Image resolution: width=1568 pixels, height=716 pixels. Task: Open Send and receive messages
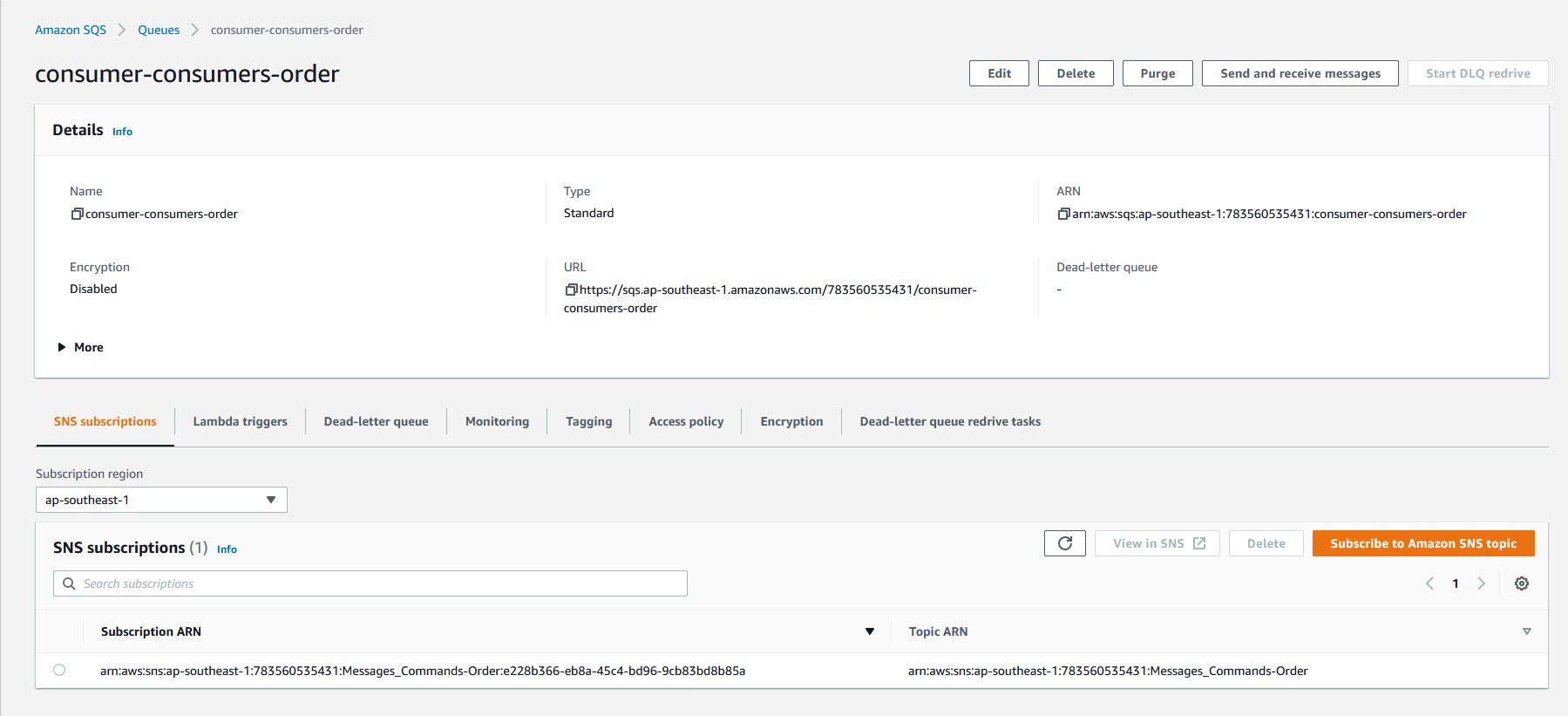coord(1300,73)
